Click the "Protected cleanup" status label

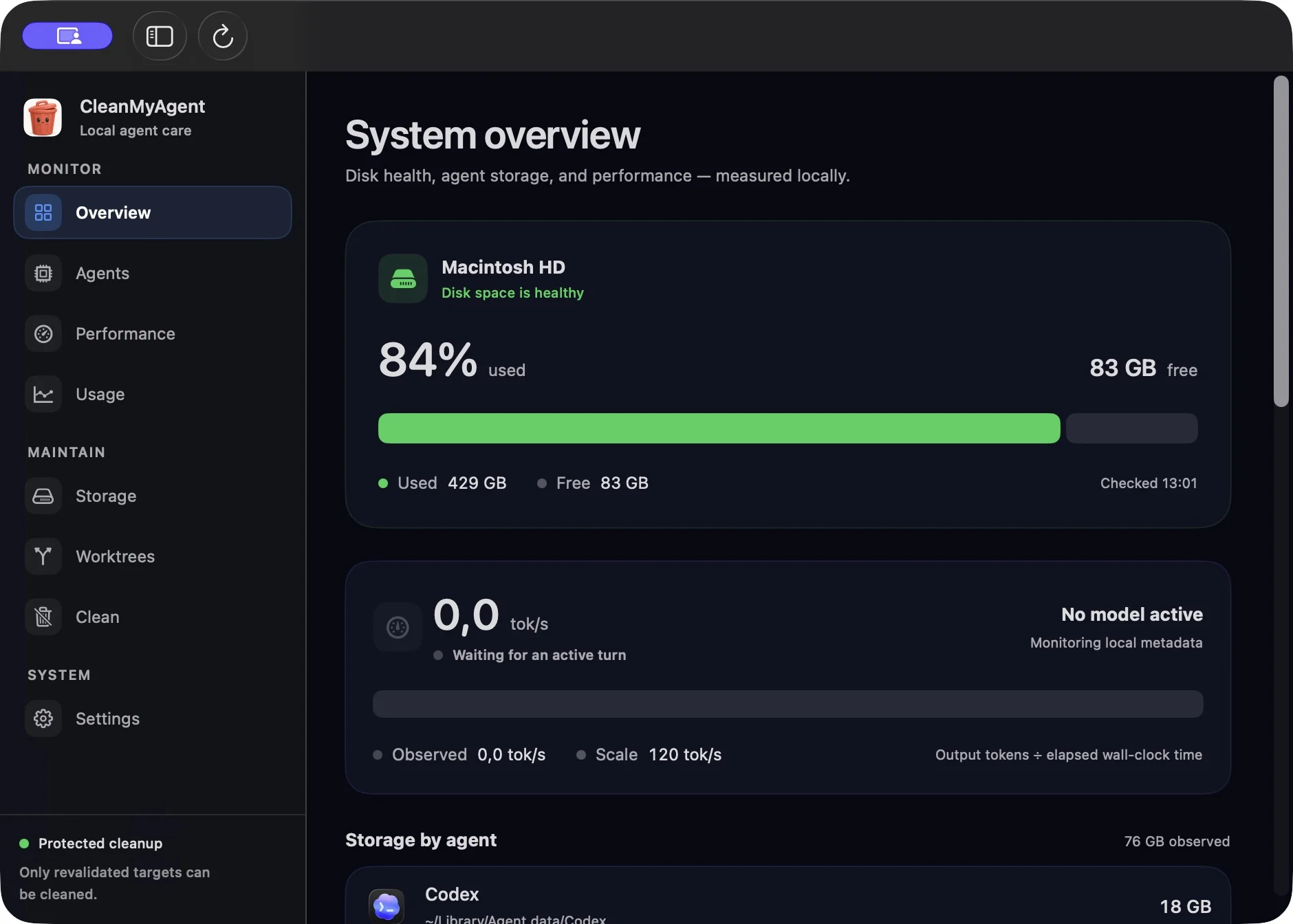(x=100, y=844)
